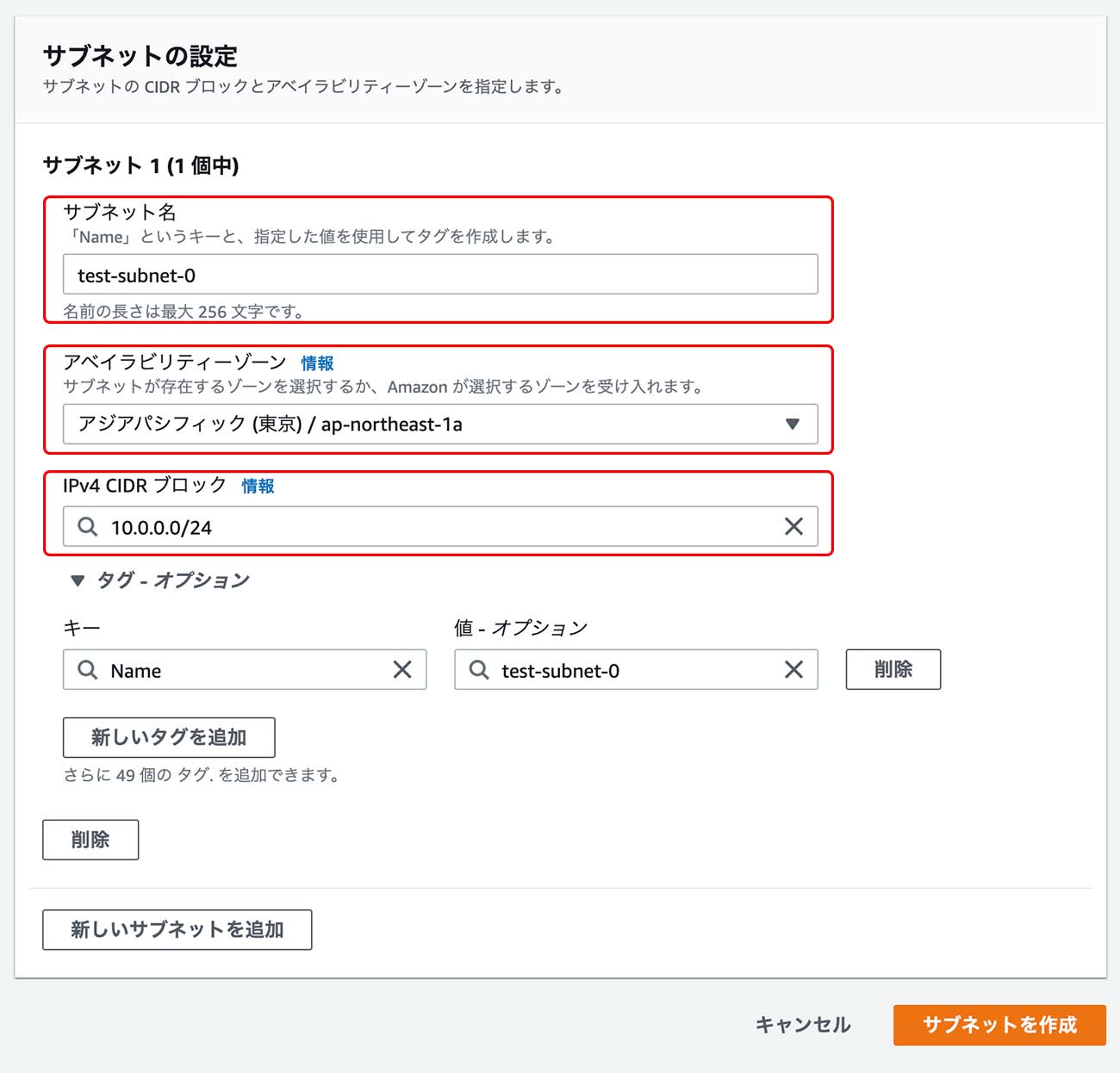Clear the IPv4 CIDR block field
The width and height of the screenshot is (1120, 1073).
coord(793,526)
